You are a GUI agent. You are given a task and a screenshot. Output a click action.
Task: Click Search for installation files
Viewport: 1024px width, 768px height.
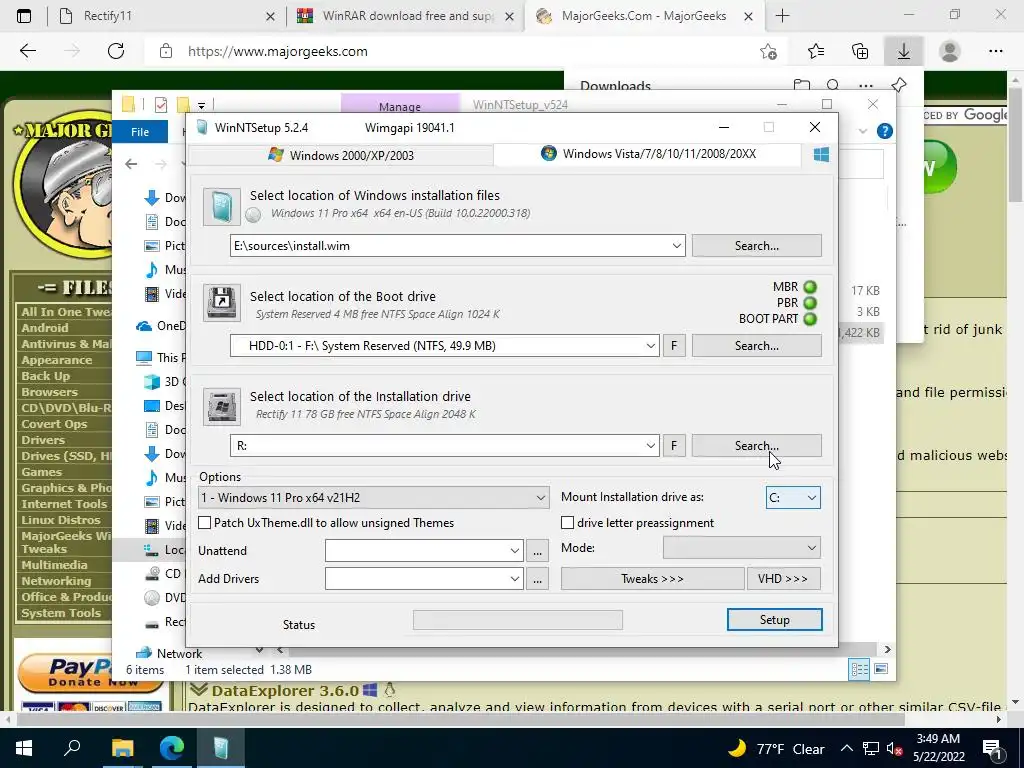point(756,246)
